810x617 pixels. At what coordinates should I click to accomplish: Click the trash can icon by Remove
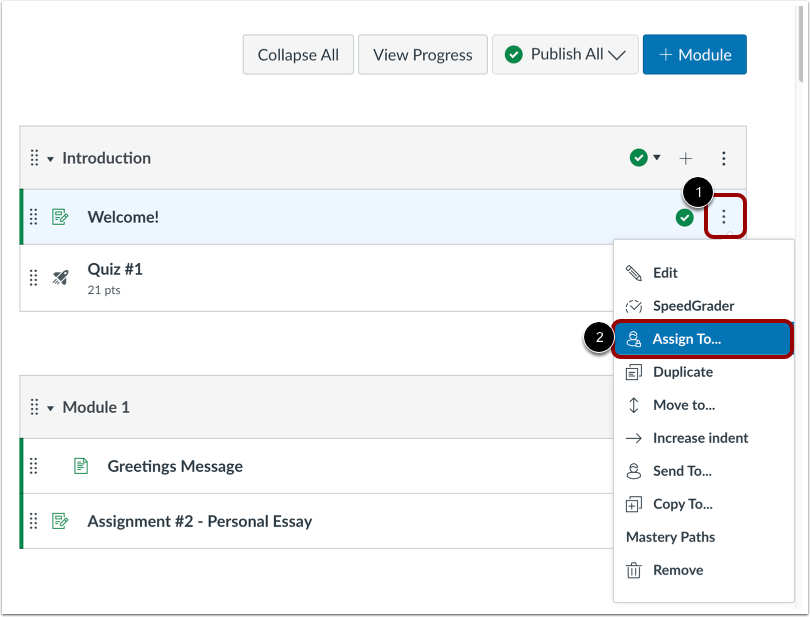[634, 570]
